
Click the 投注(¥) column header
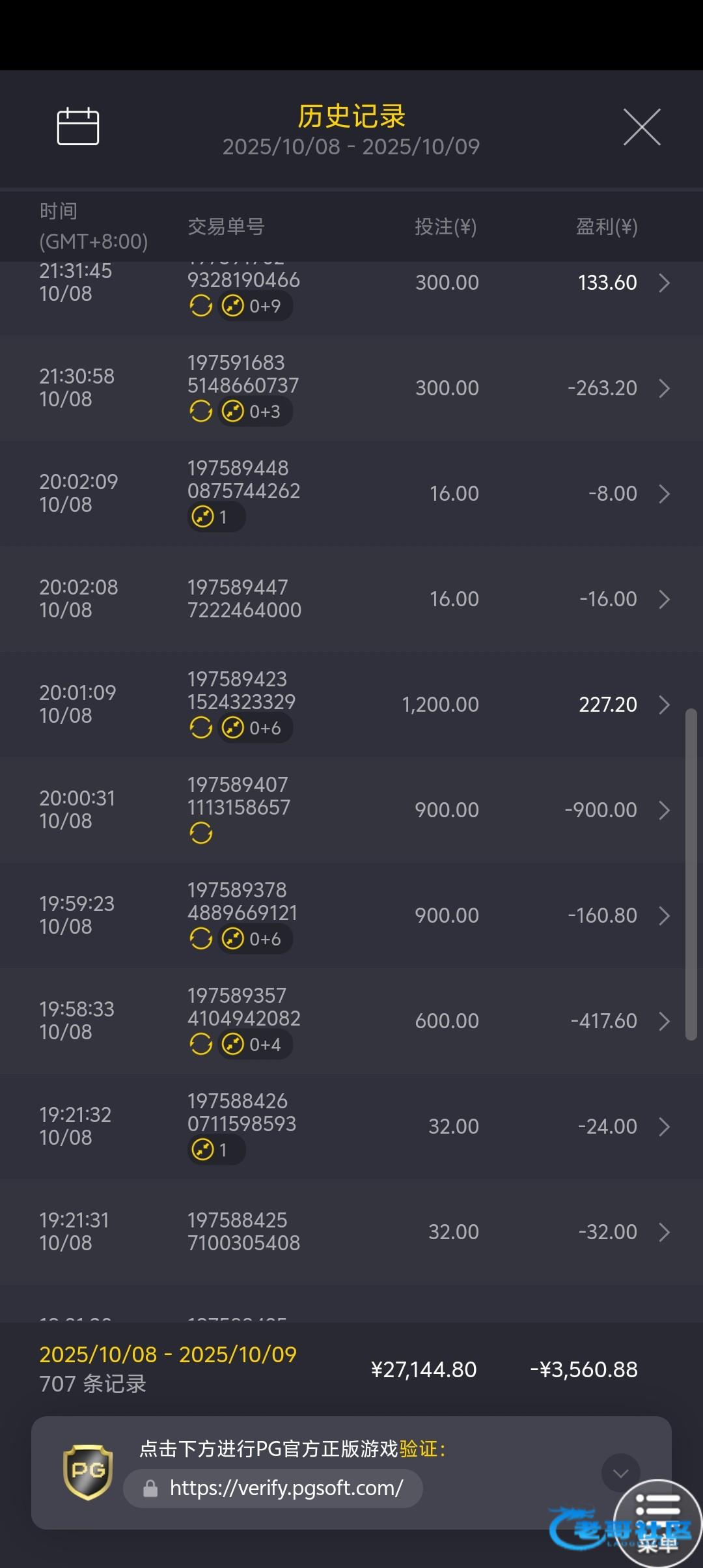(446, 227)
